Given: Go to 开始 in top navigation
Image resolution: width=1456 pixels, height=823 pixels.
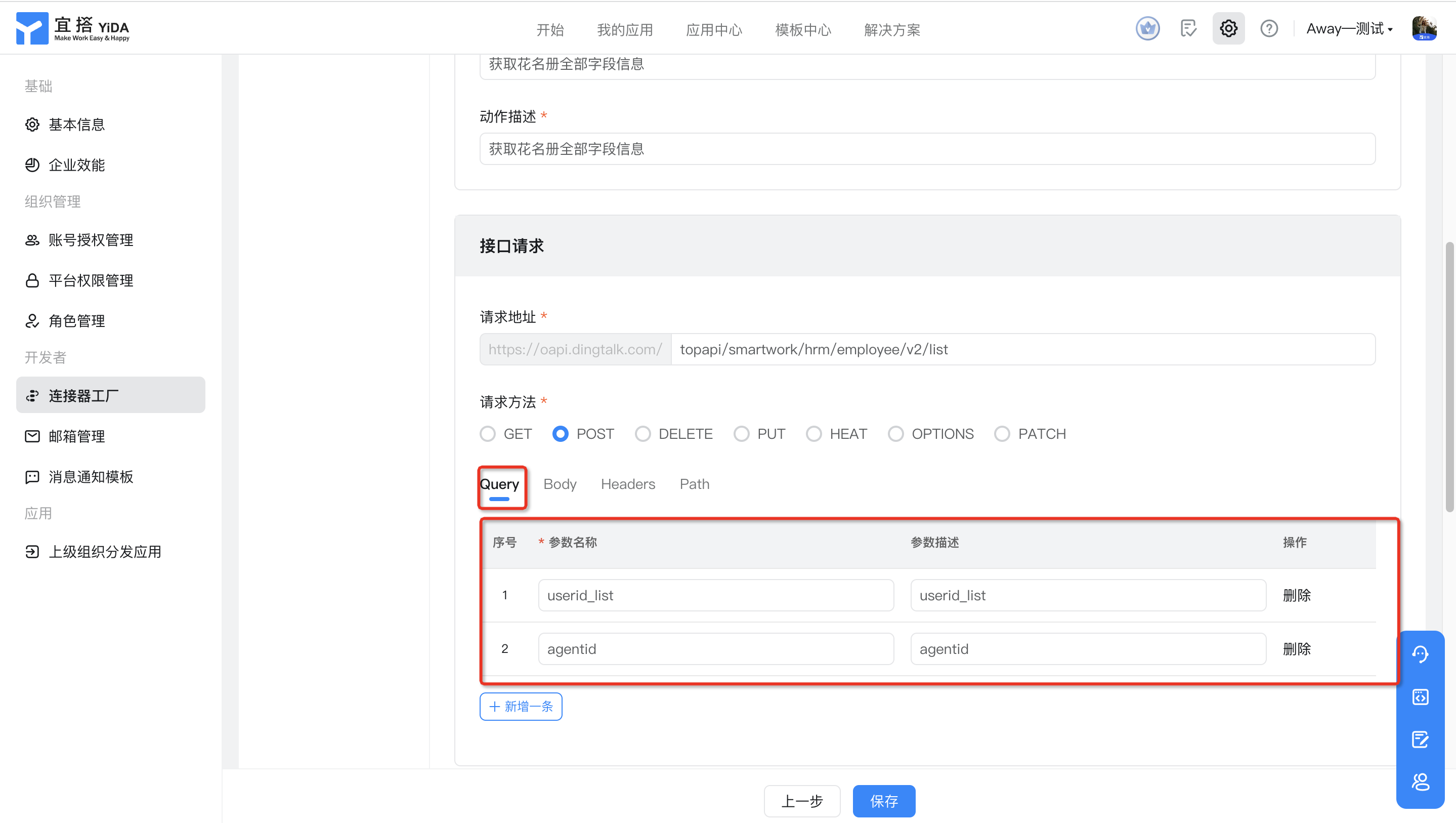Looking at the screenshot, I should (550, 29).
